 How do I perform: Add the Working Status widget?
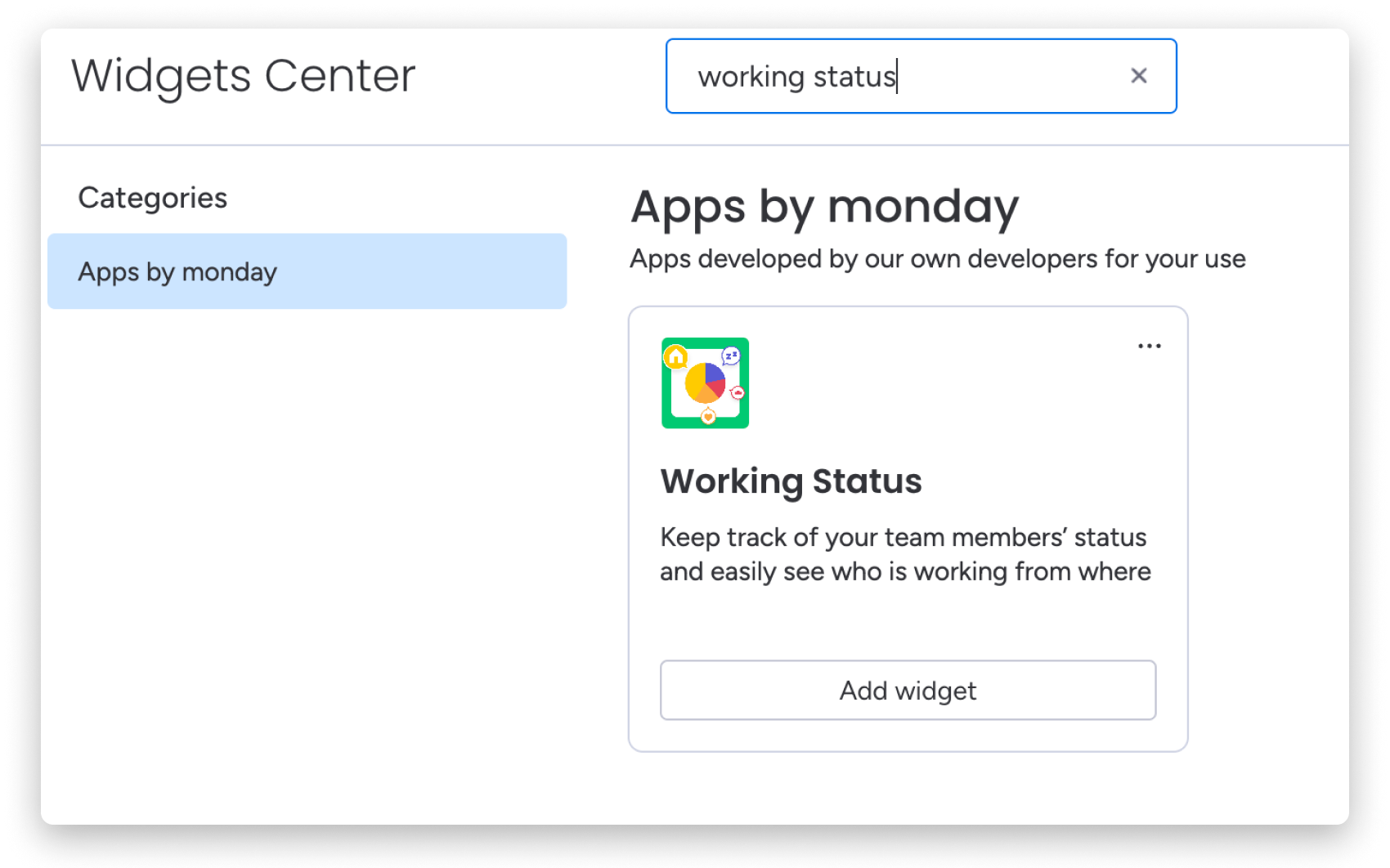pyautogui.click(x=908, y=690)
